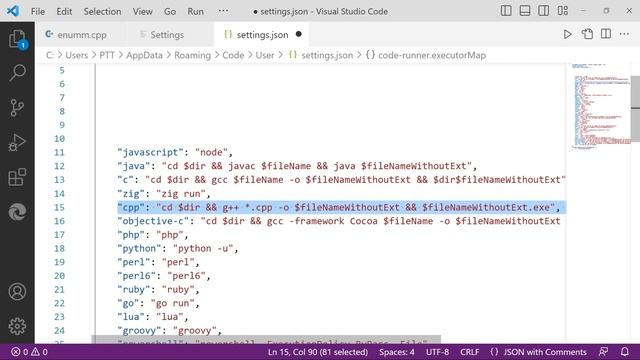640x360 pixels.
Task: Click the "zig run" value on line 14
Action: (x=181, y=193)
